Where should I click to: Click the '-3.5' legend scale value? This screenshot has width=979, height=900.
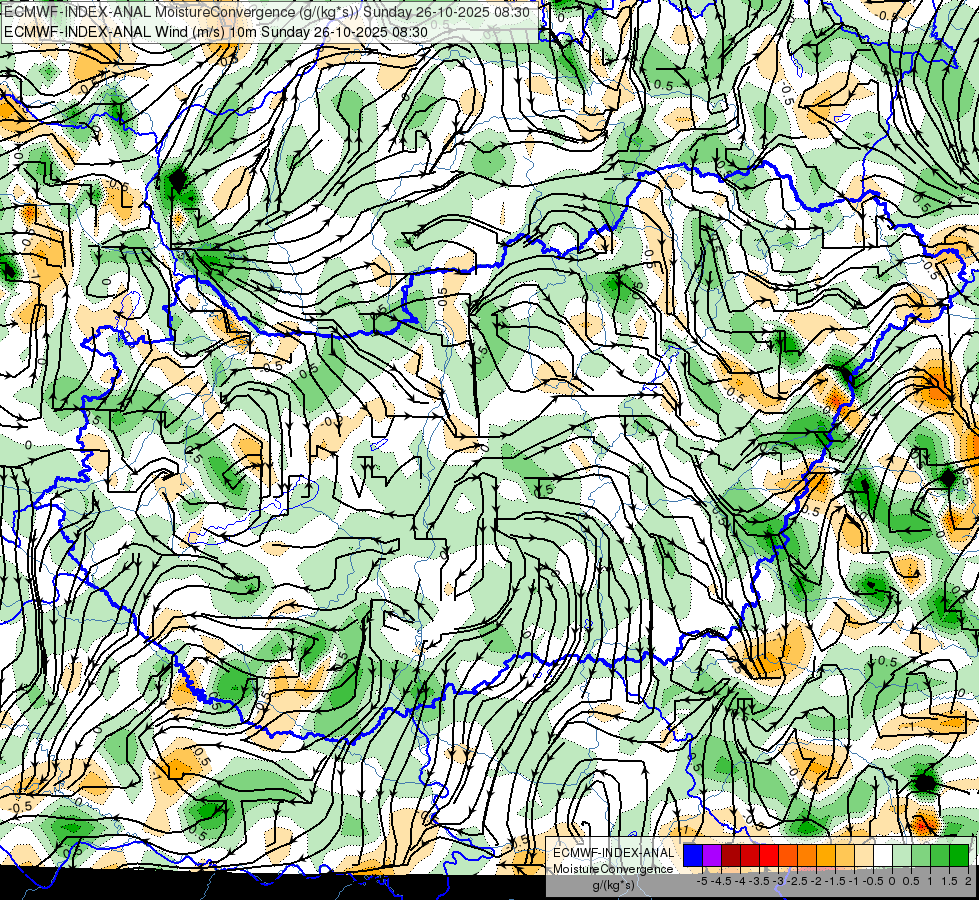[759, 881]
